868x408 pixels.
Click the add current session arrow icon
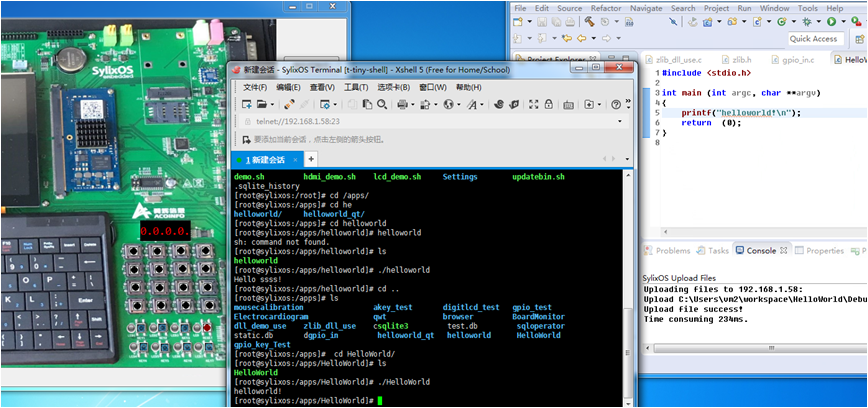[x=247, y=140]
